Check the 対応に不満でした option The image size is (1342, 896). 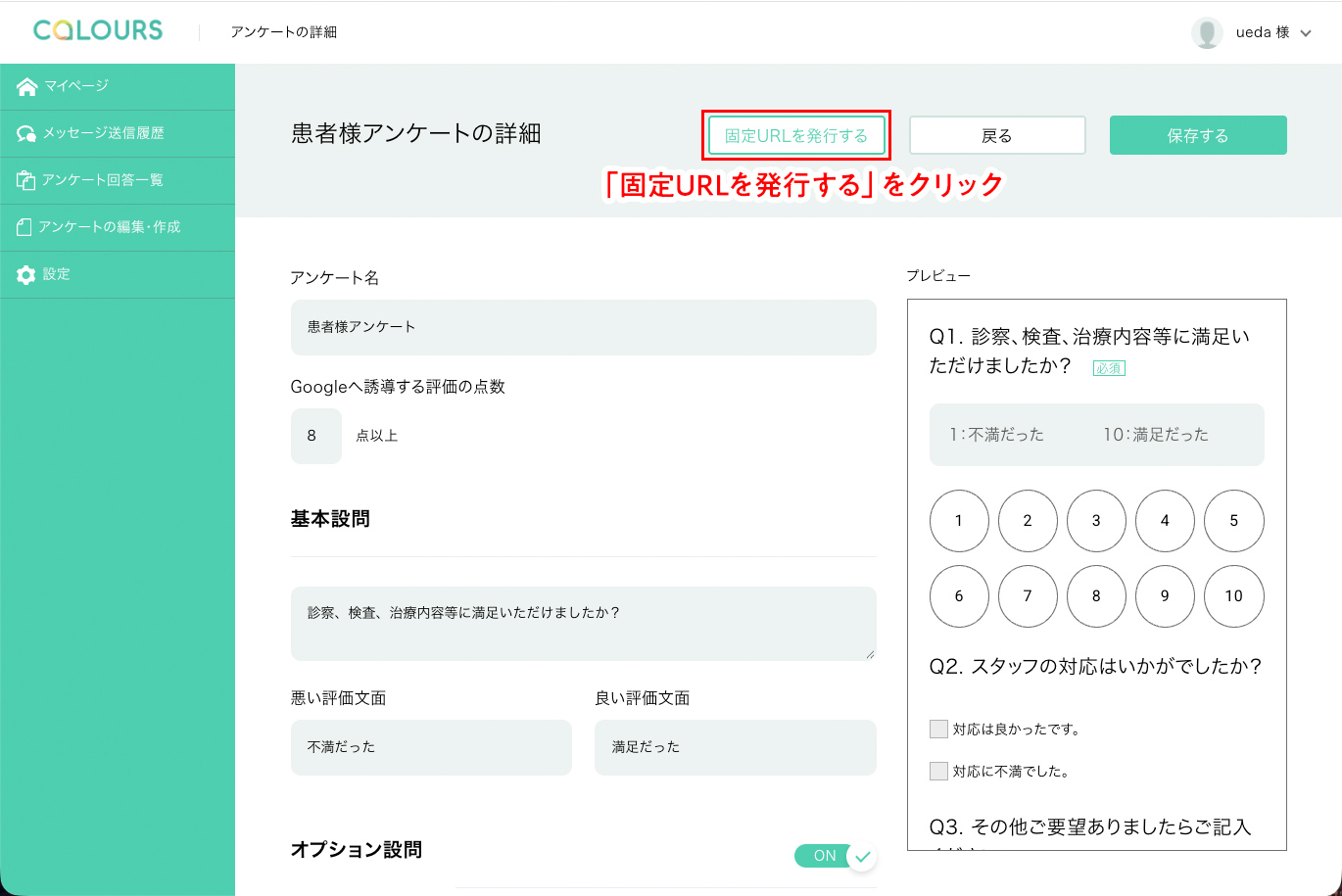(x=938, y=771)
